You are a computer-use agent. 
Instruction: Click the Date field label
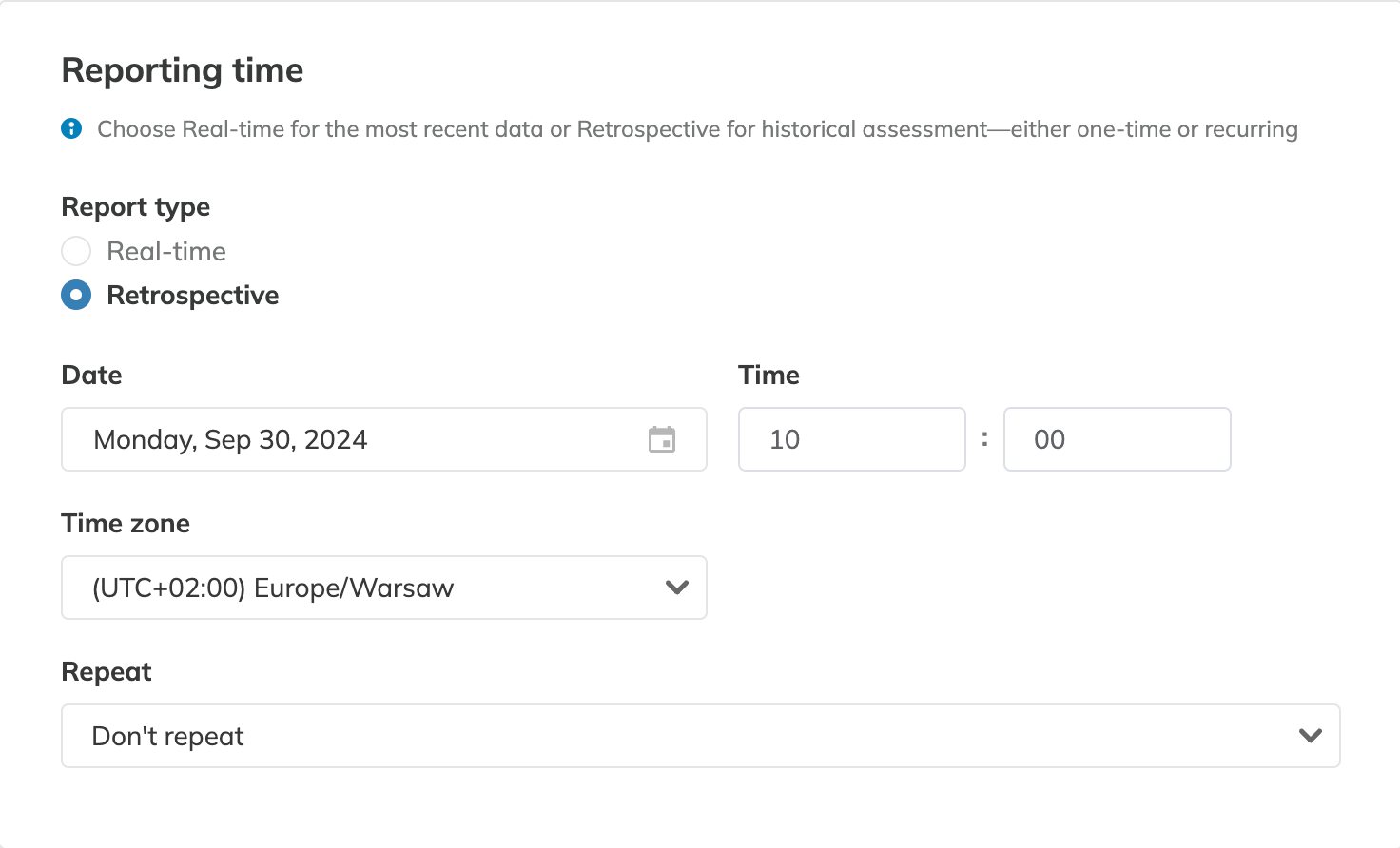click(91, 375)
